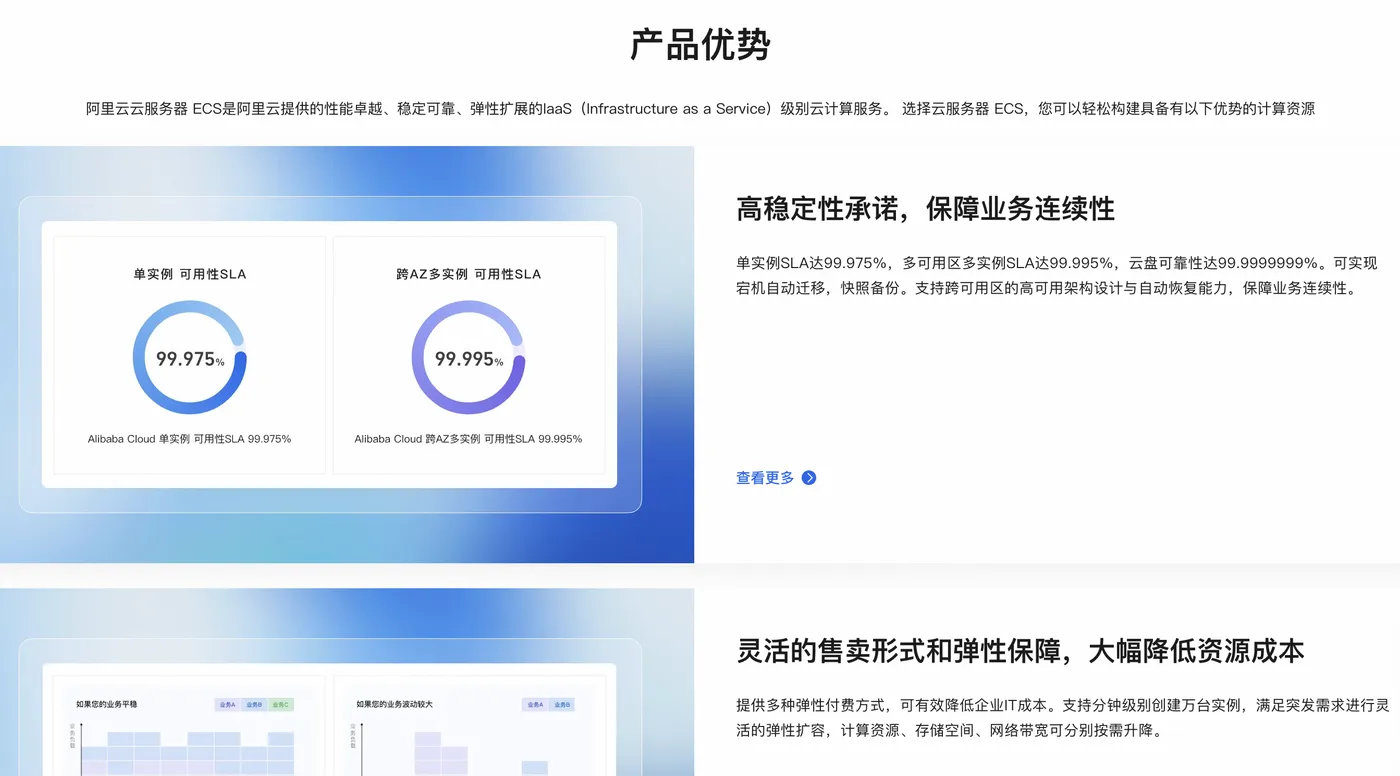Click caption Alibaba Cloud 单实例 可用性SLA 99.975%
1400x776 pixels.
(x=189, y=439)
